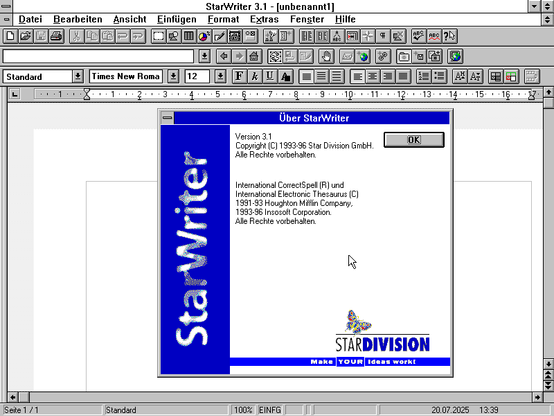
Task: Open the Hilfe menu
Action: coord(345,19)
